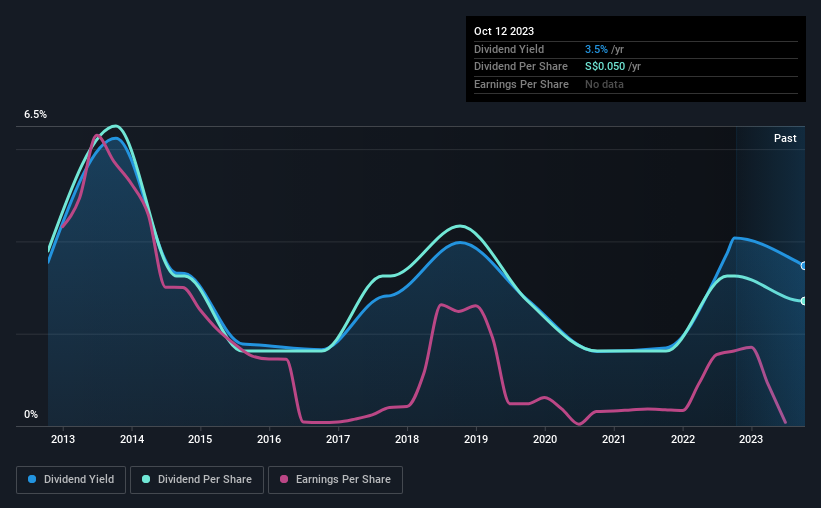Select the 2023 x-axis label
821x508 pixels.
point(751,439)
